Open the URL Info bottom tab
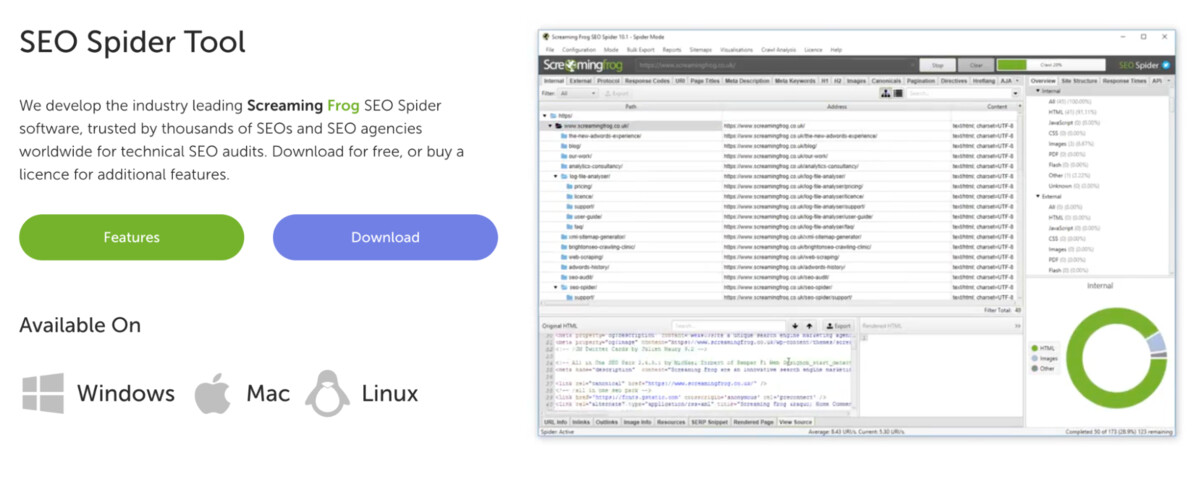This screenshot has width=1200, height=480. point(555,422)
